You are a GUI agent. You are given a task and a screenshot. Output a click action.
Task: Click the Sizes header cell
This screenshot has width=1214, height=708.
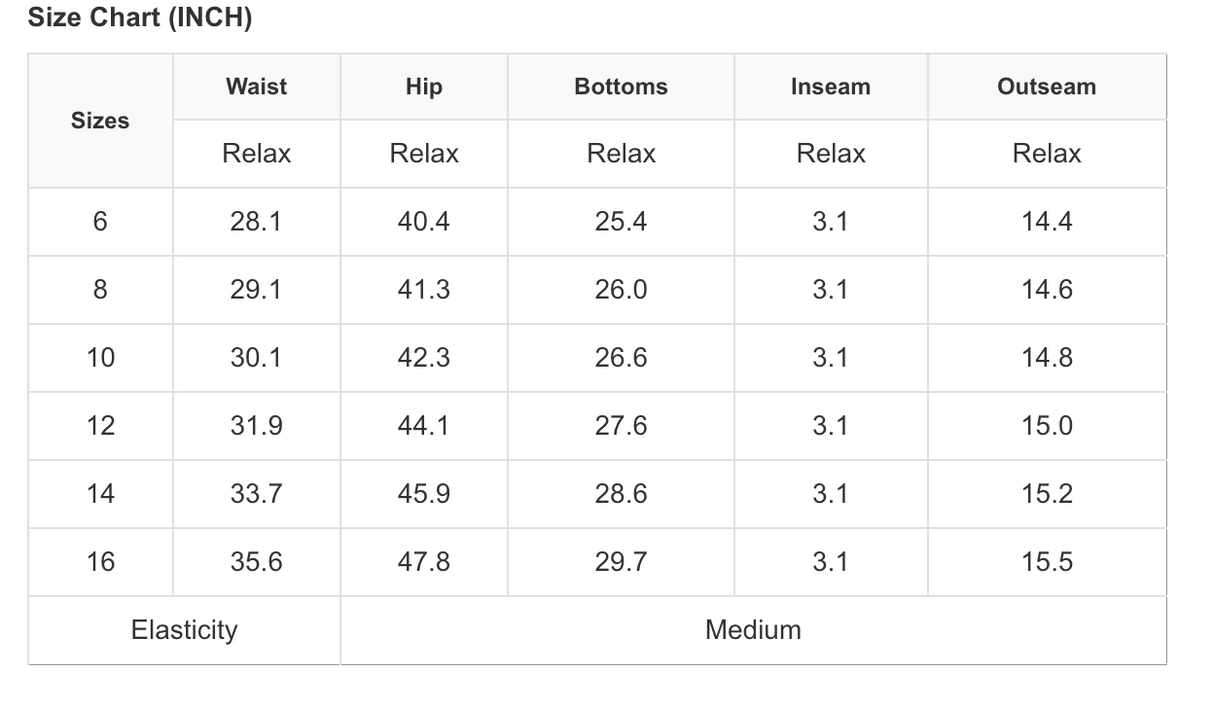click(100, 121)
